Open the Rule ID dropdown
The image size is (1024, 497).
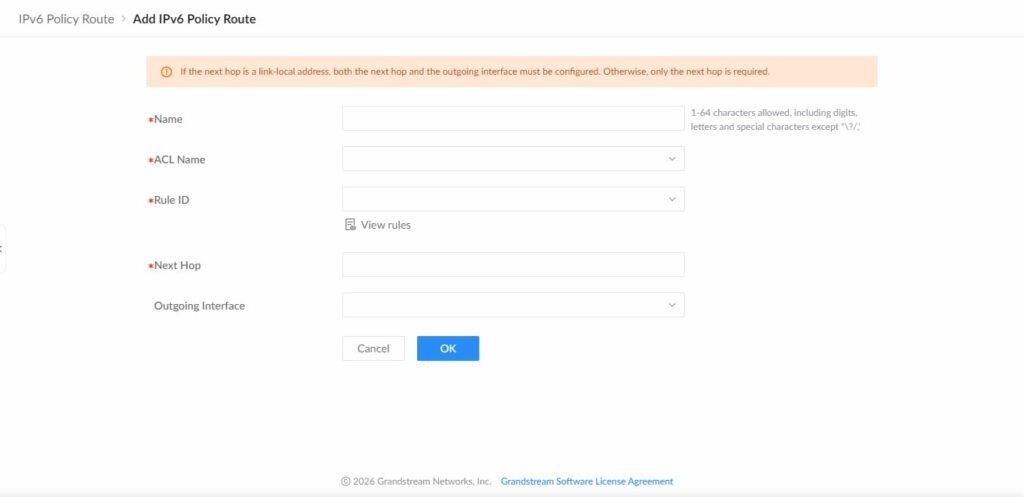513,199
